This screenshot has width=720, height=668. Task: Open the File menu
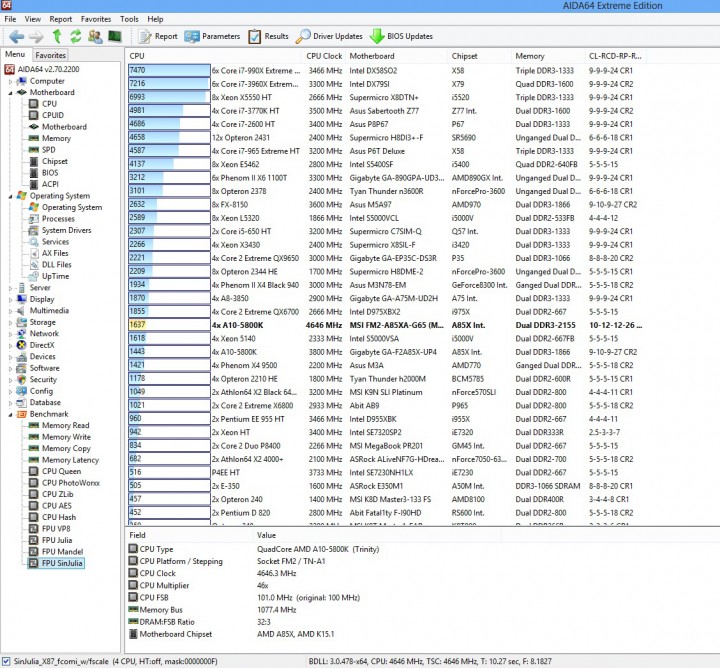coord(10,19)
